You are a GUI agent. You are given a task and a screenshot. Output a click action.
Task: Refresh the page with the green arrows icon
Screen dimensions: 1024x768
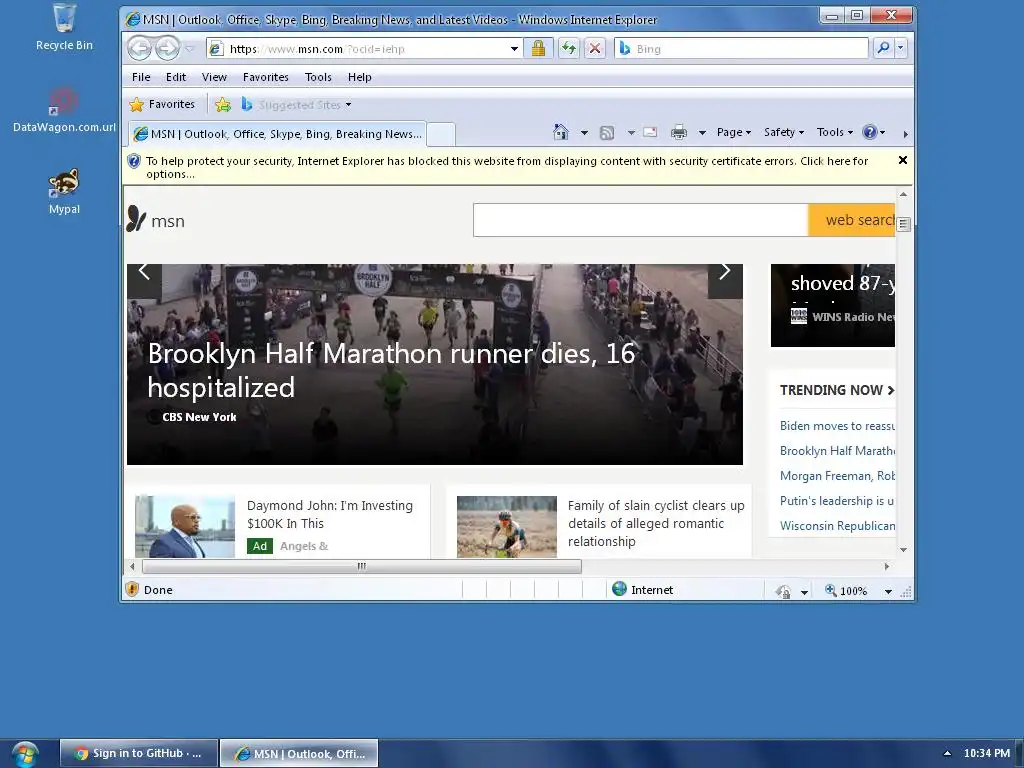click(569, 48)
